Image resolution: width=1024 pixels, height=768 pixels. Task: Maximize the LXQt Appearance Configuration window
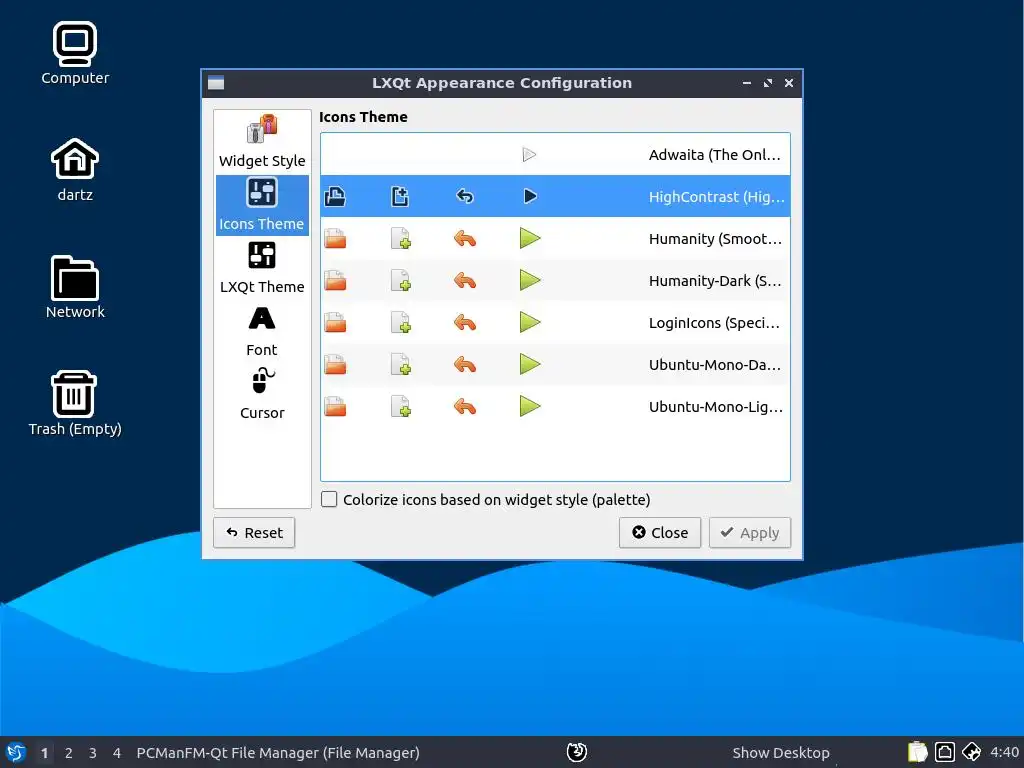coord(768,83)
